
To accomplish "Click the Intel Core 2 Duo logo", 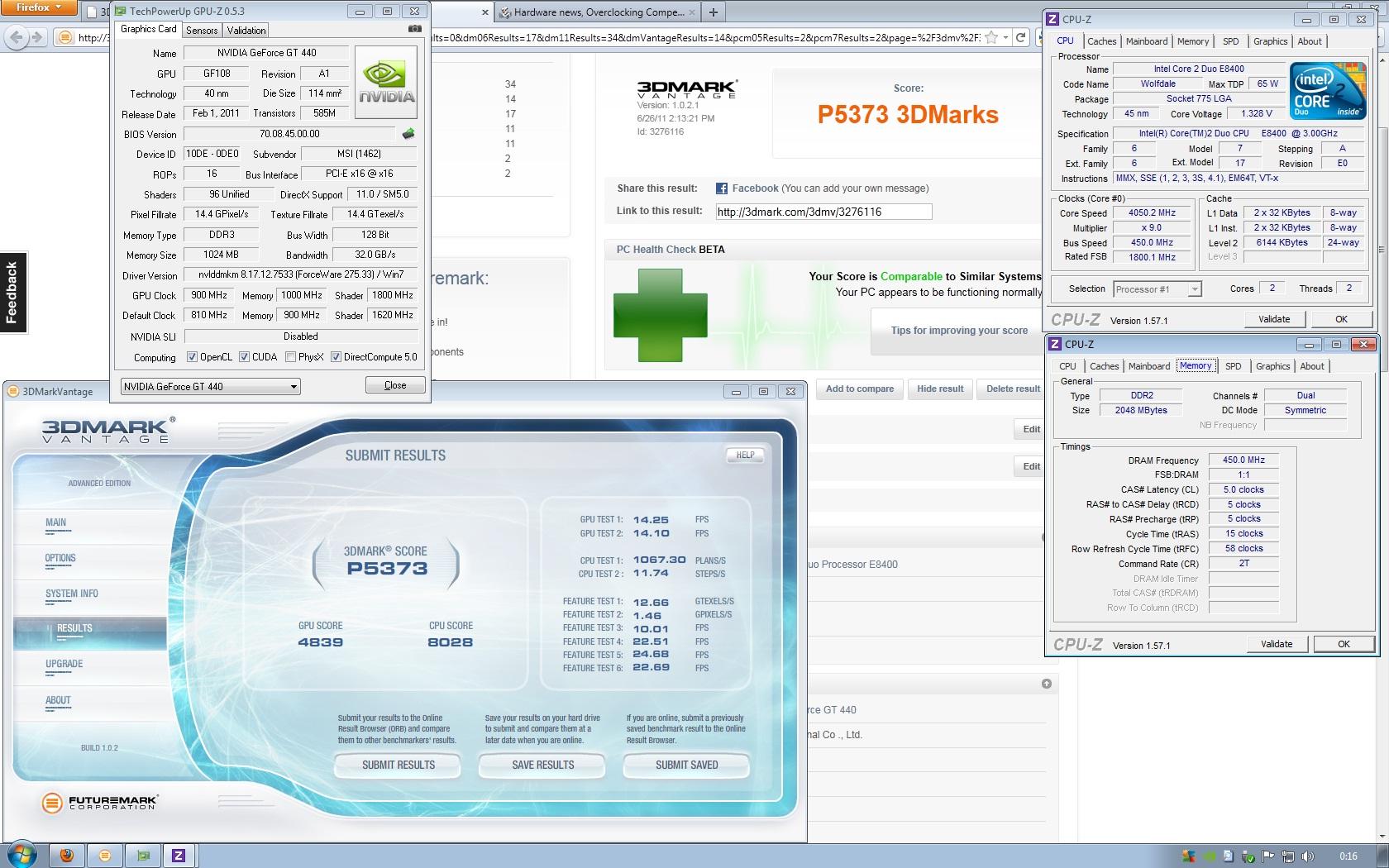I will pyautogui.click(x=1328, y=90).
